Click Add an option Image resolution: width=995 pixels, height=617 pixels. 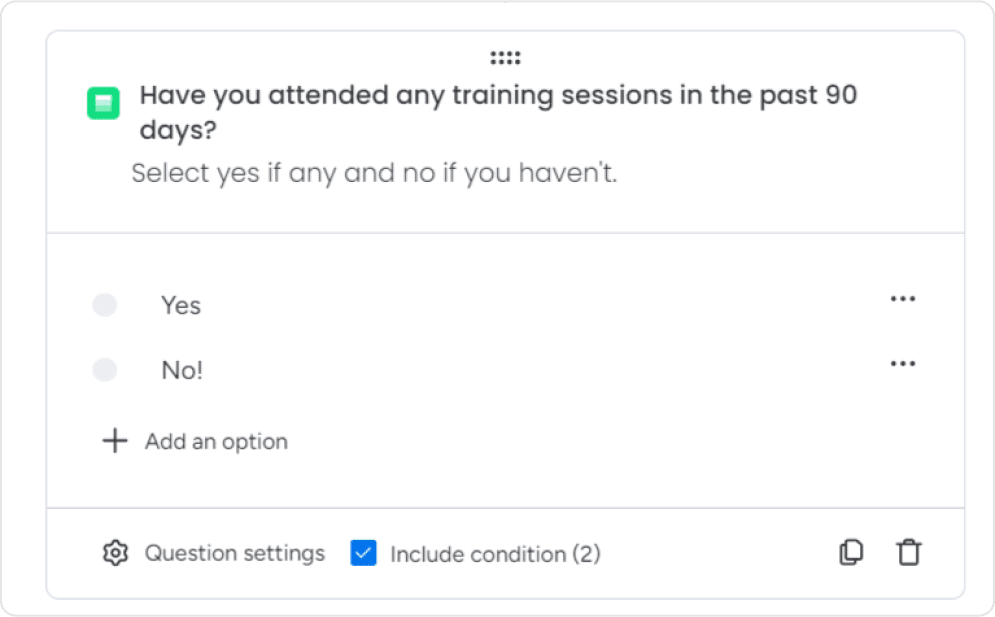point(216,440)
